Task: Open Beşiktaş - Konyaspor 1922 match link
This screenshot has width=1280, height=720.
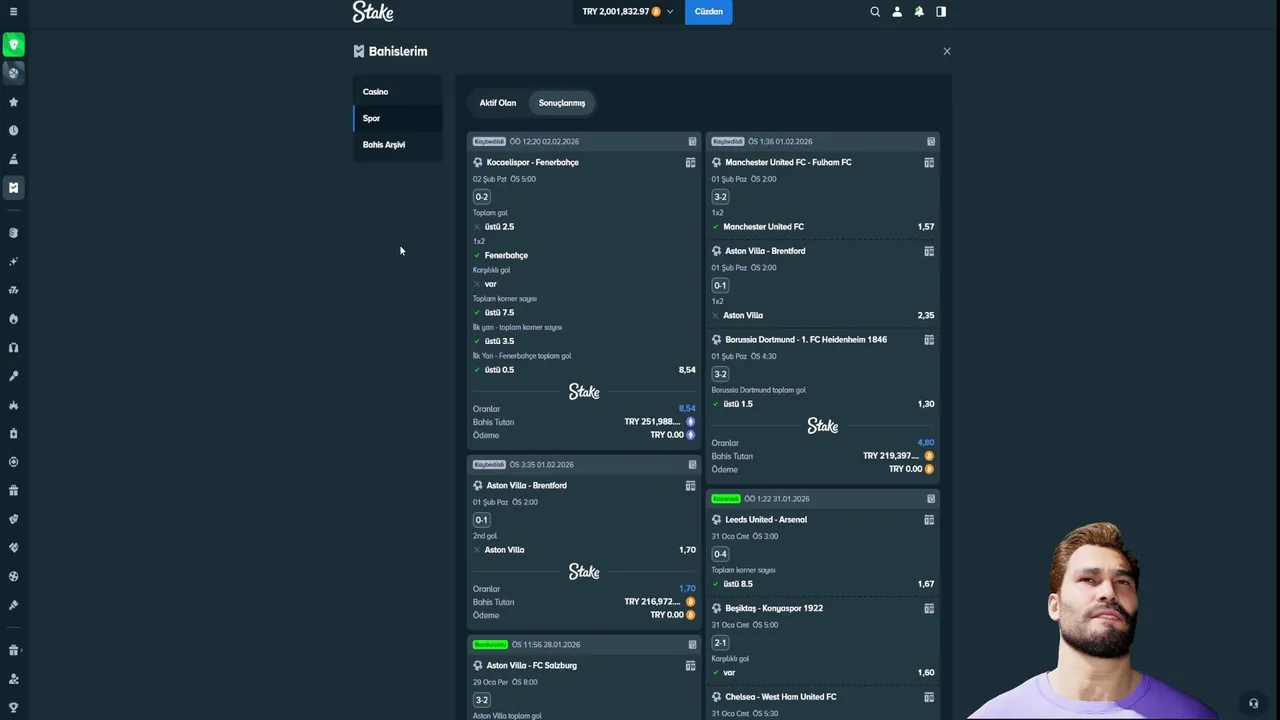Action: [x=774, y=608]
